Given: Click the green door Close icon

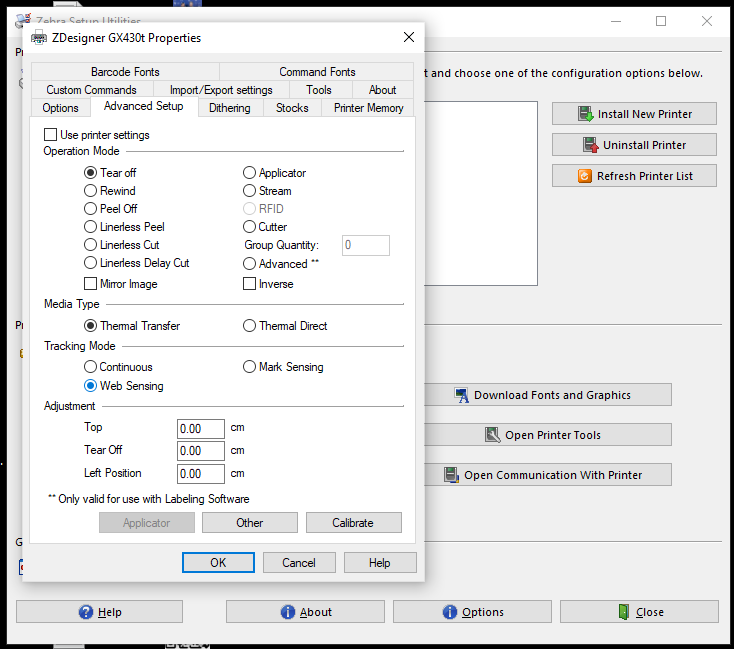Looking at the screenshot, I should click(x=623, y=612).
